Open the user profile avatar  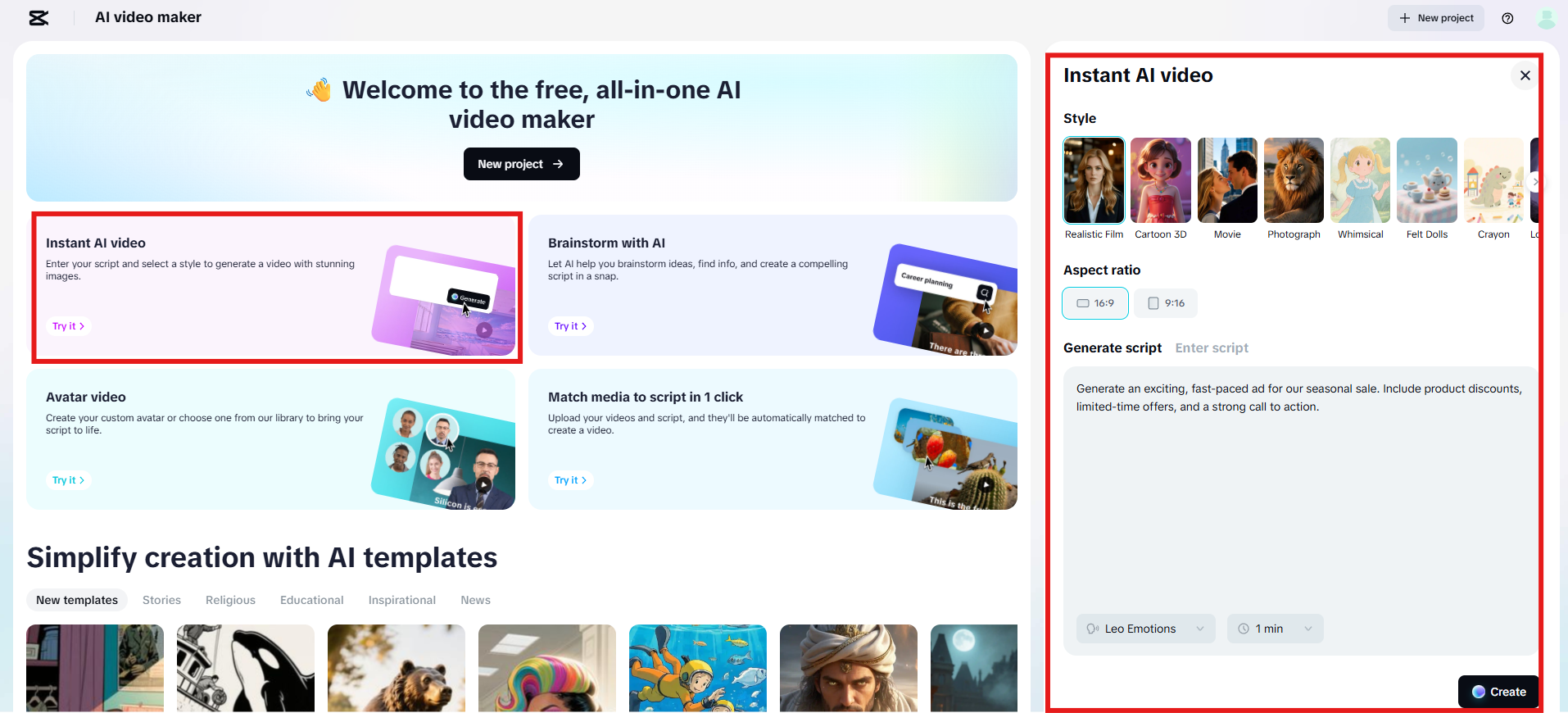pyautogui.click(x=1547, y=18)
